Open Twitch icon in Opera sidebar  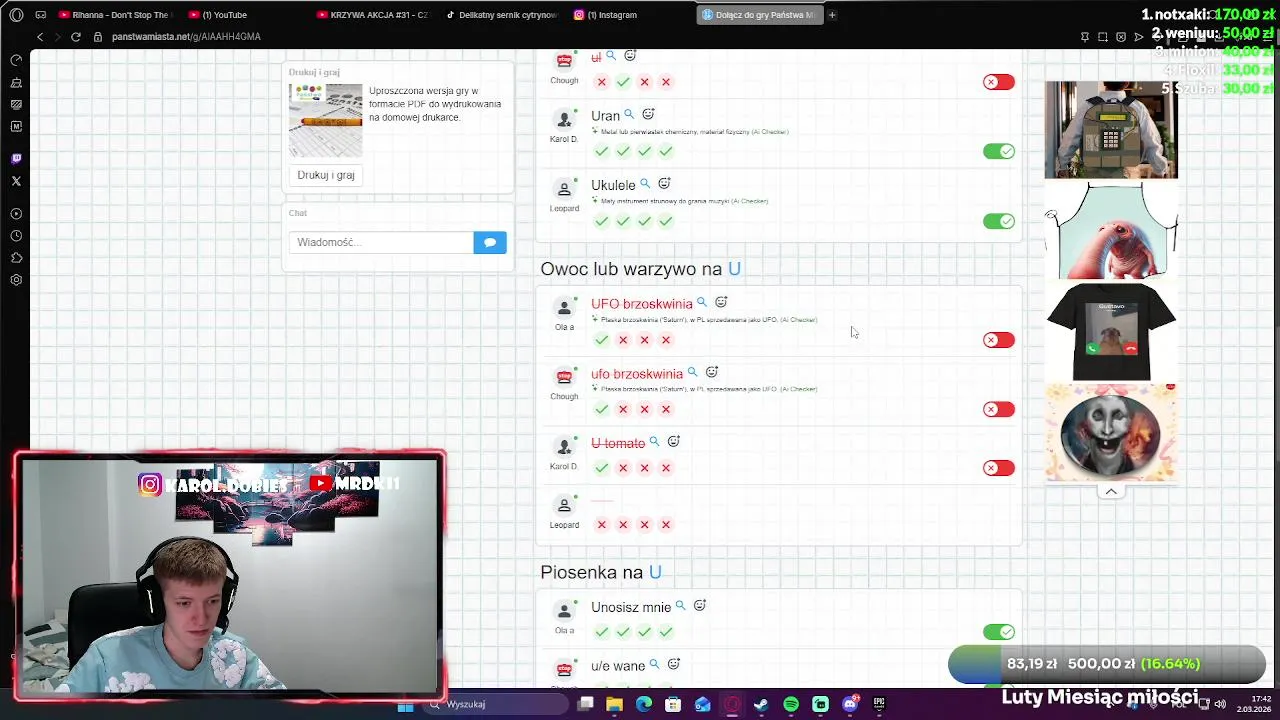pyautogui.click(x=16, y=158)
